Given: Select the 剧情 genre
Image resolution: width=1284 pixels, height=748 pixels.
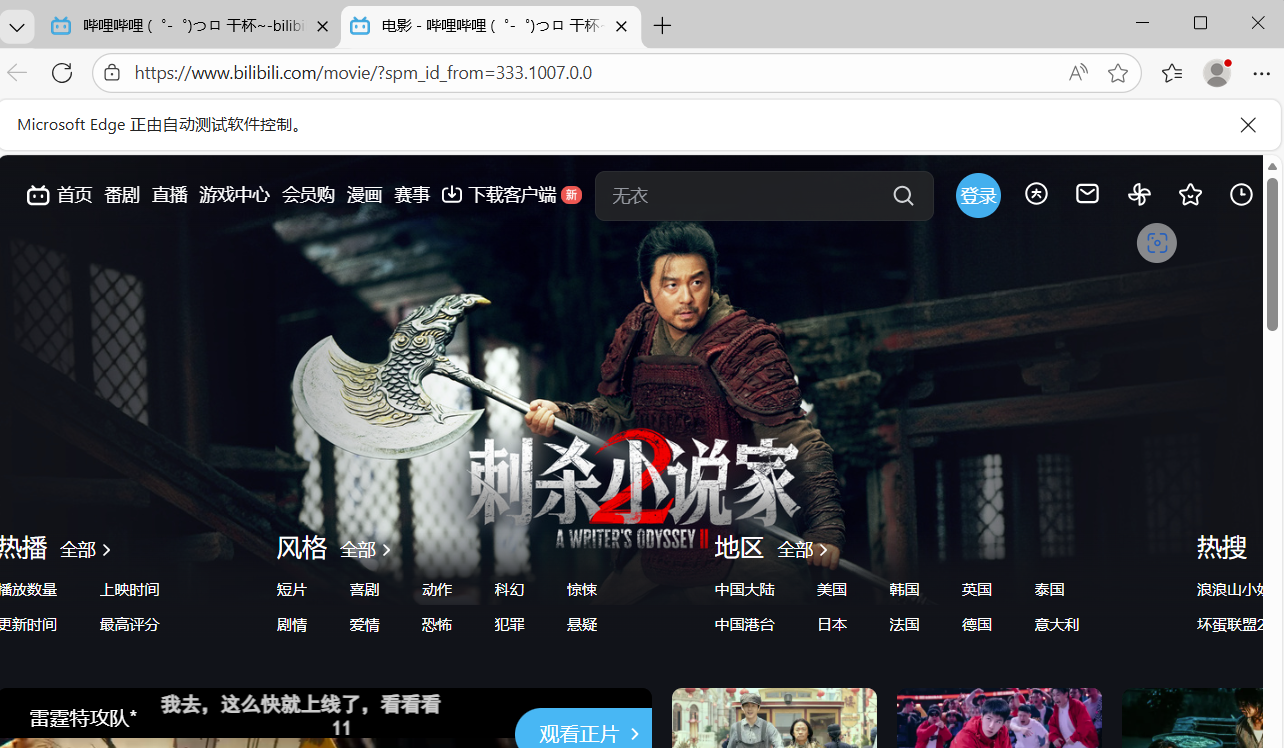Looking at the screenshot, I should (x=292, y=625).
